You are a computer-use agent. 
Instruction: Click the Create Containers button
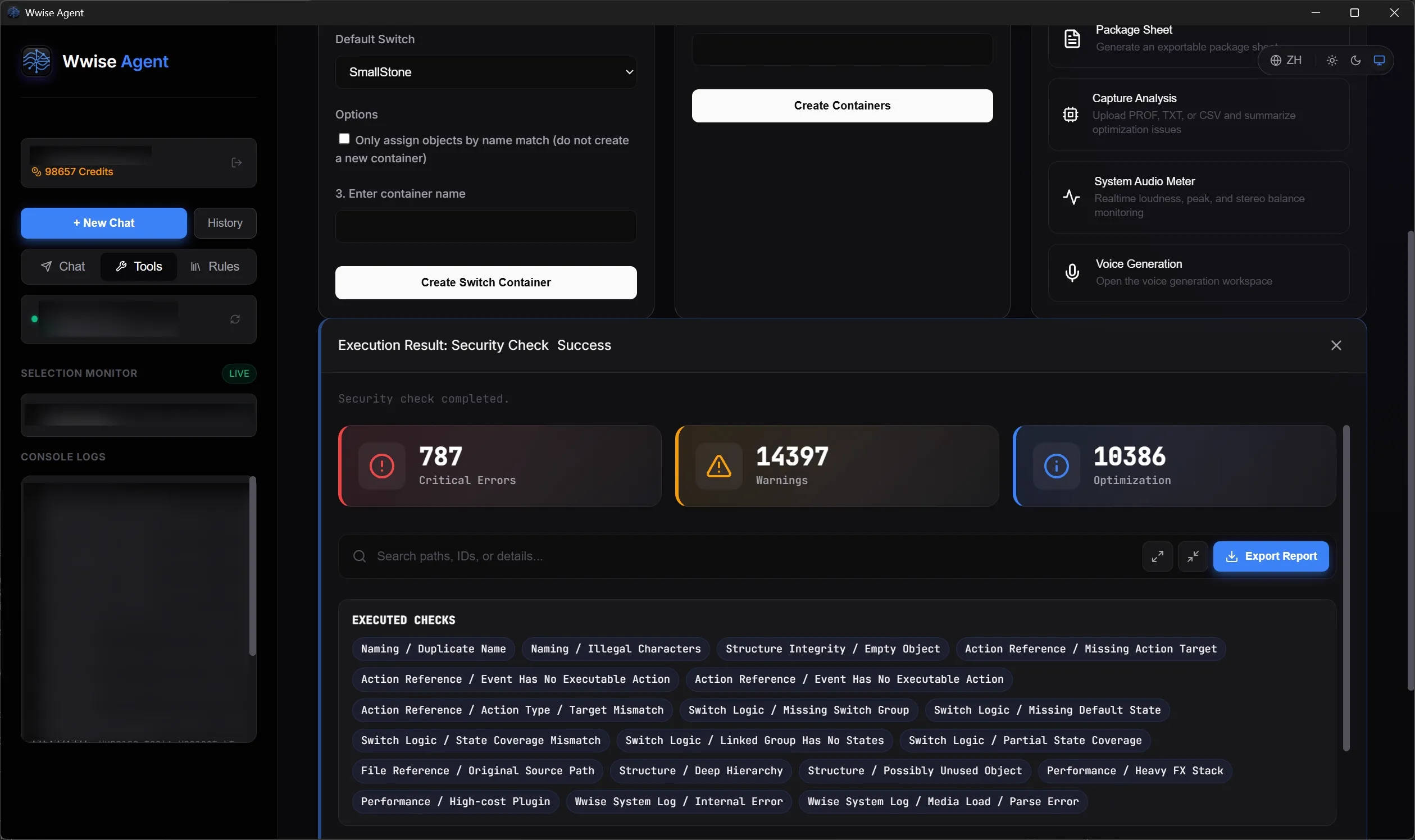tap(842, 106)
